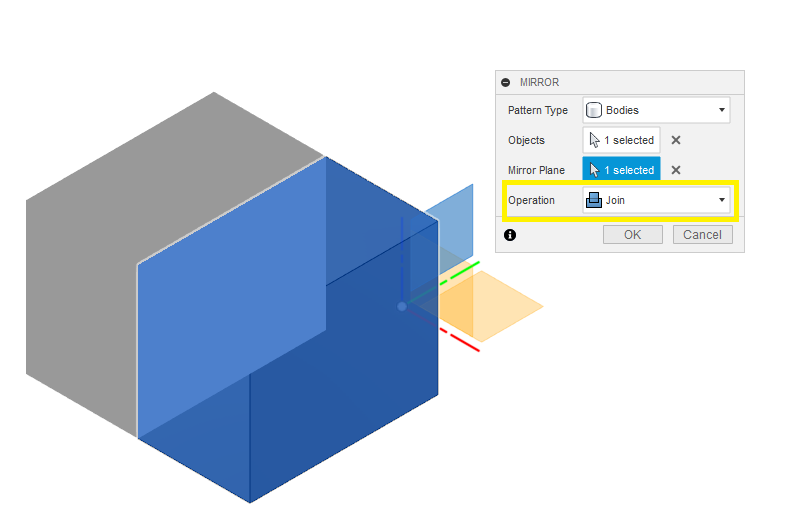Open the Operation dropdown showing Join
794x521 pixels.
pyautogui.click(x=656, y=200)
